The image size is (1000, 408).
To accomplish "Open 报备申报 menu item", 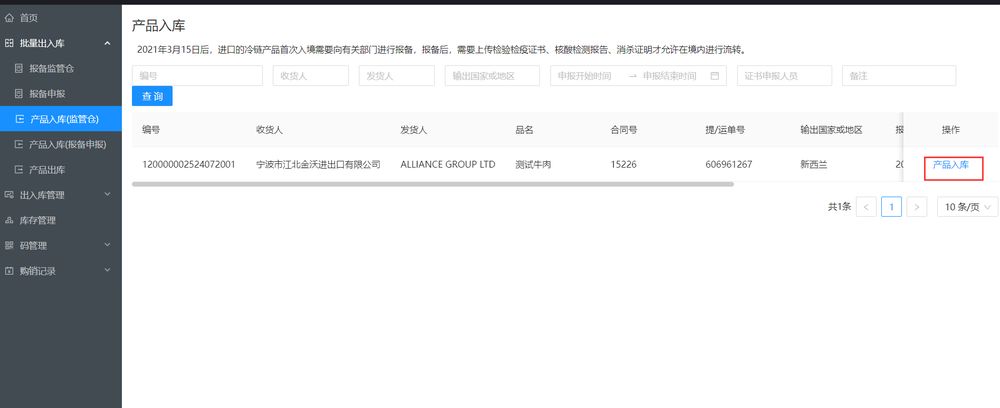I will click(x=47, y=94).
